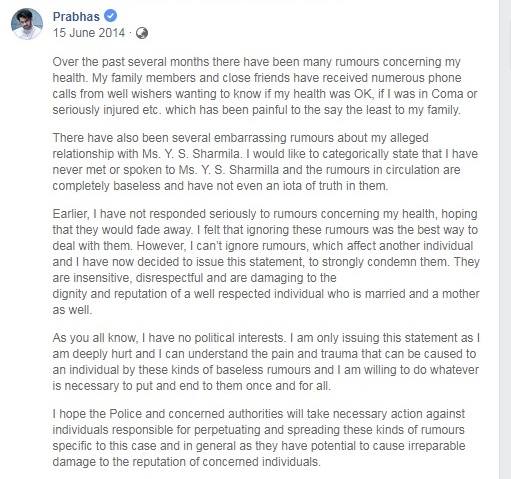Image resolution: width=511 pixels, height=479 pixels.
Task: Click the line 'as well.' ending third paragraph
Action: click(x=72, y=310)
